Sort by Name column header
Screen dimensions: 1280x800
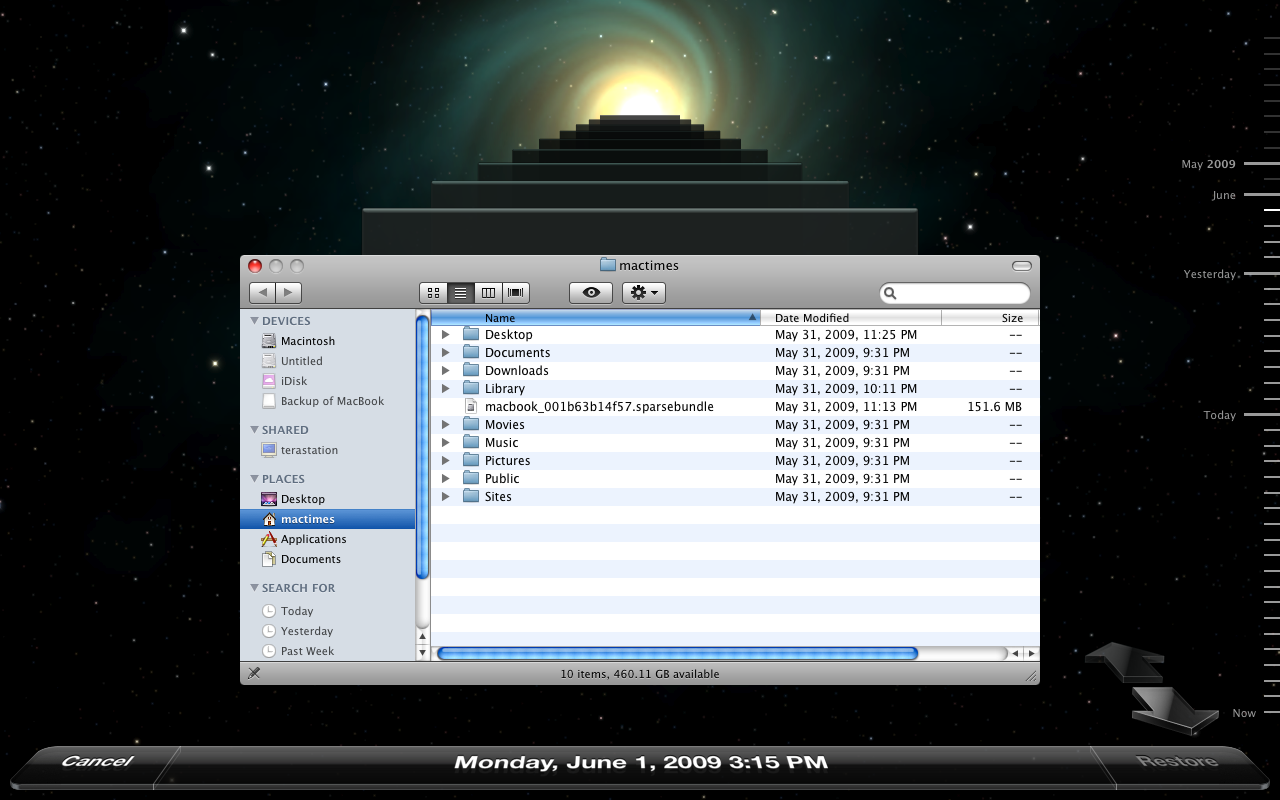(x=596, y=318)
